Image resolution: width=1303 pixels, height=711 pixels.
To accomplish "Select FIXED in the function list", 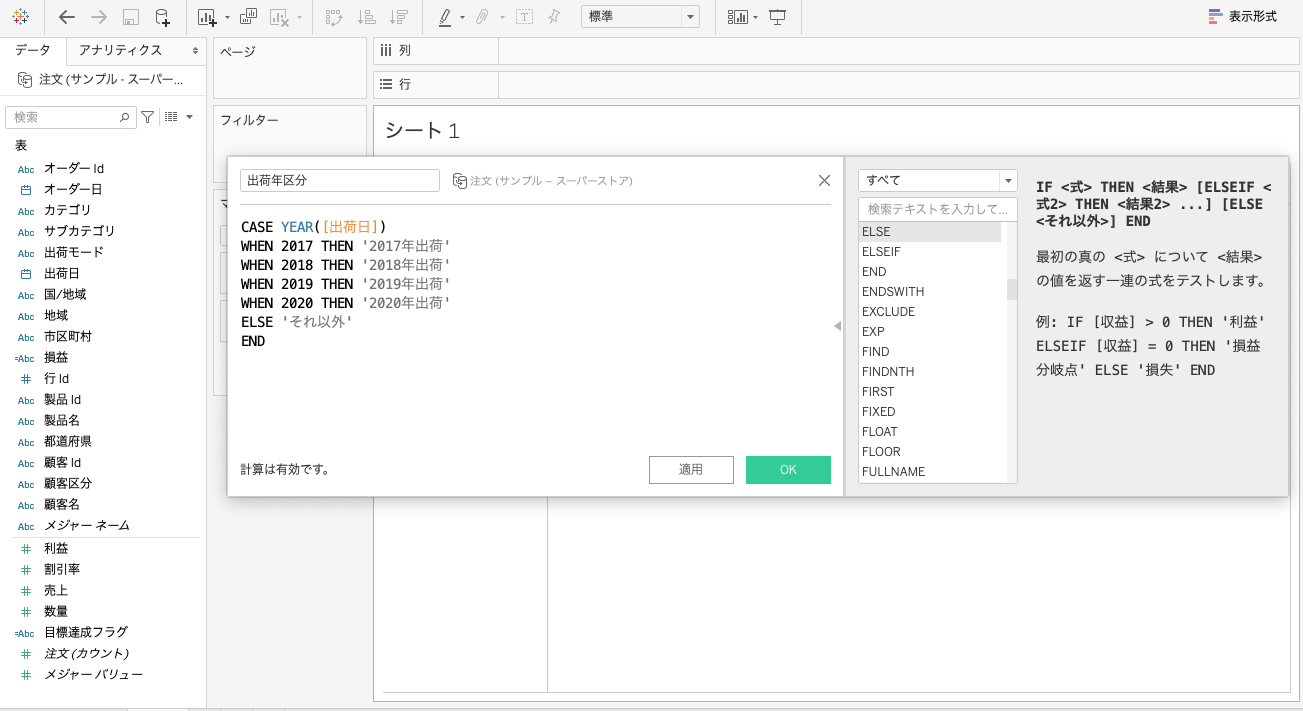I will pyautogui.click(x=879, y=411).
